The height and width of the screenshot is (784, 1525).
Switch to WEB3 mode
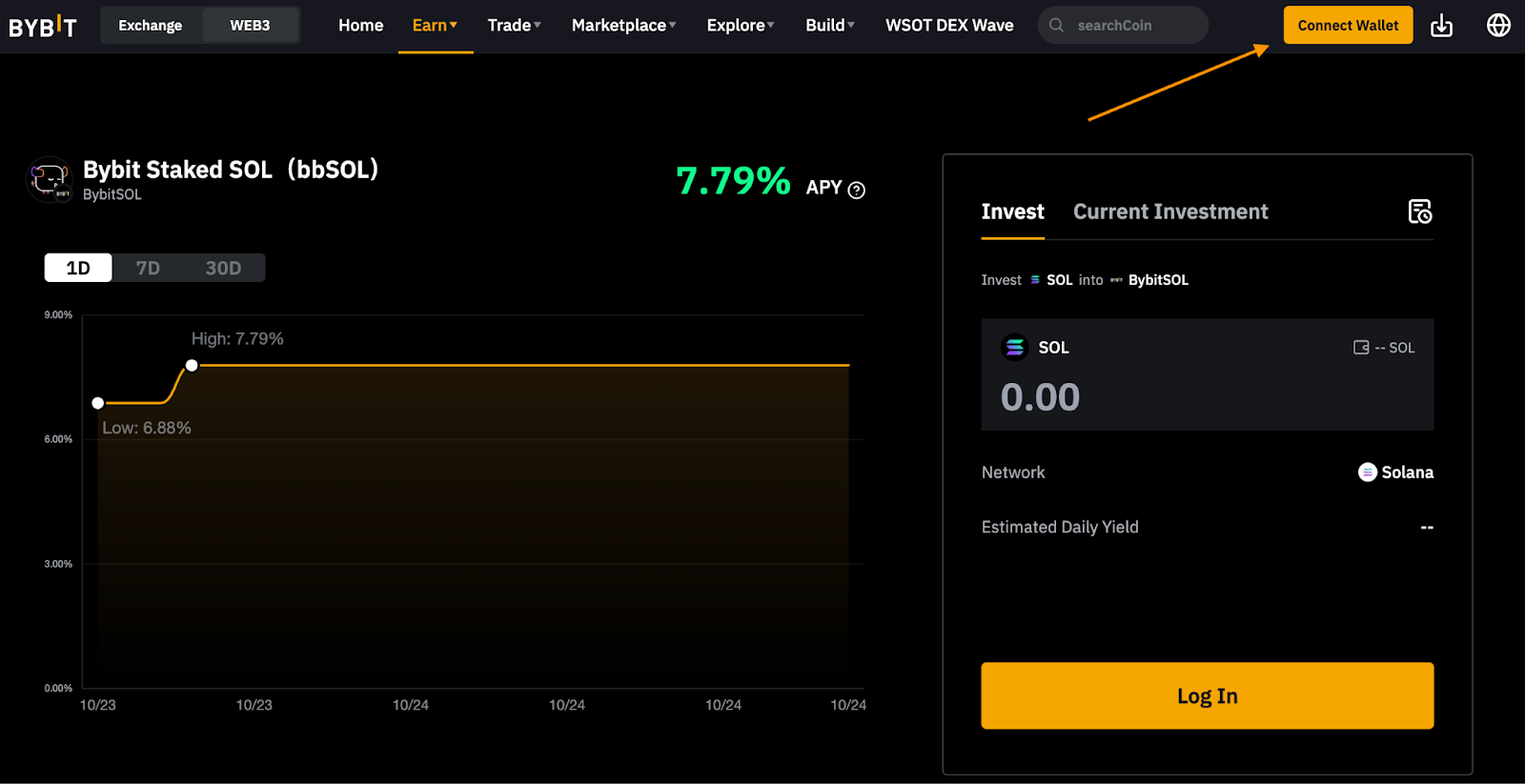[250, 26]
